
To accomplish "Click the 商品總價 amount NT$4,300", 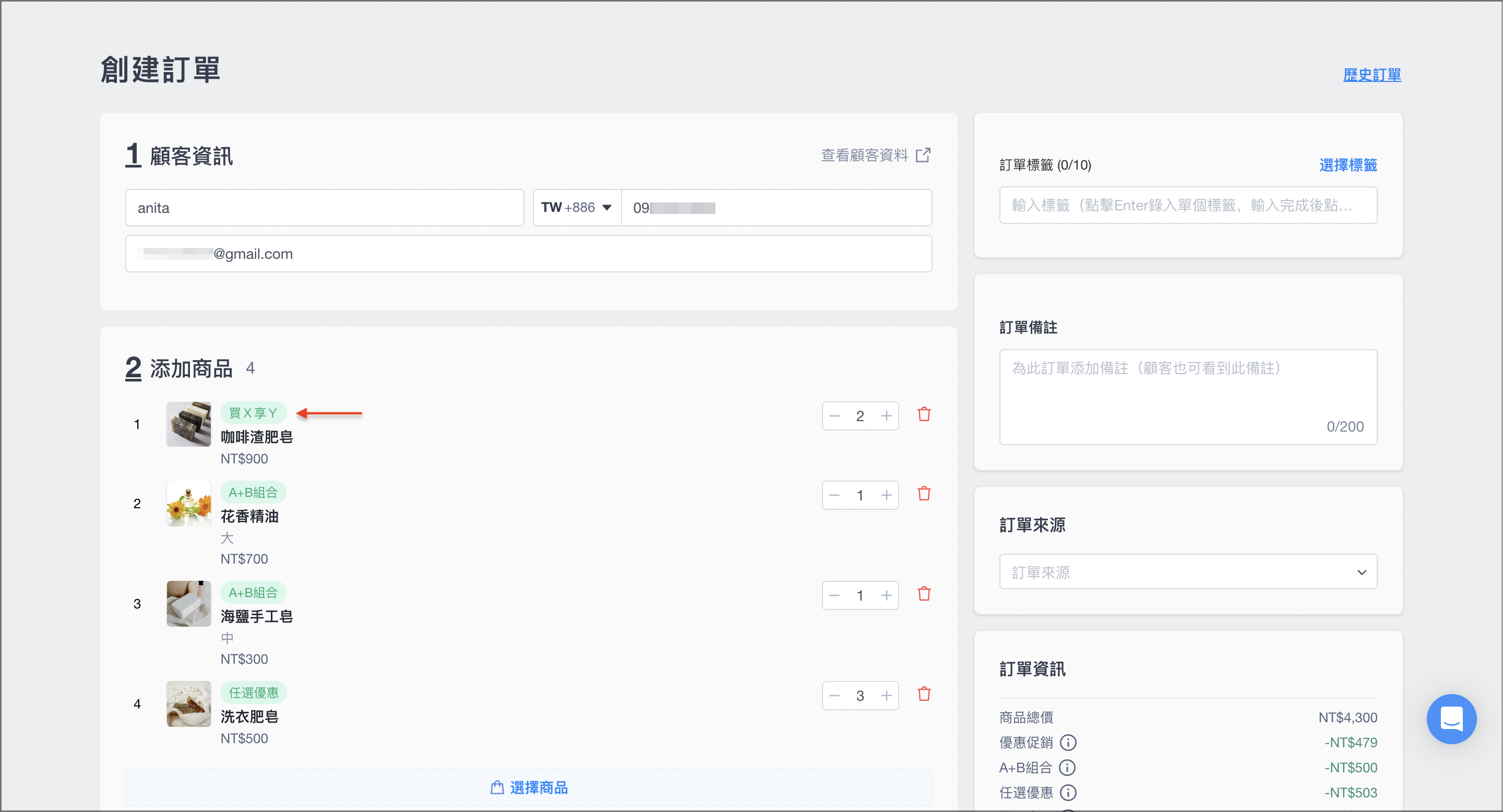I will [x=1348, y=718].
